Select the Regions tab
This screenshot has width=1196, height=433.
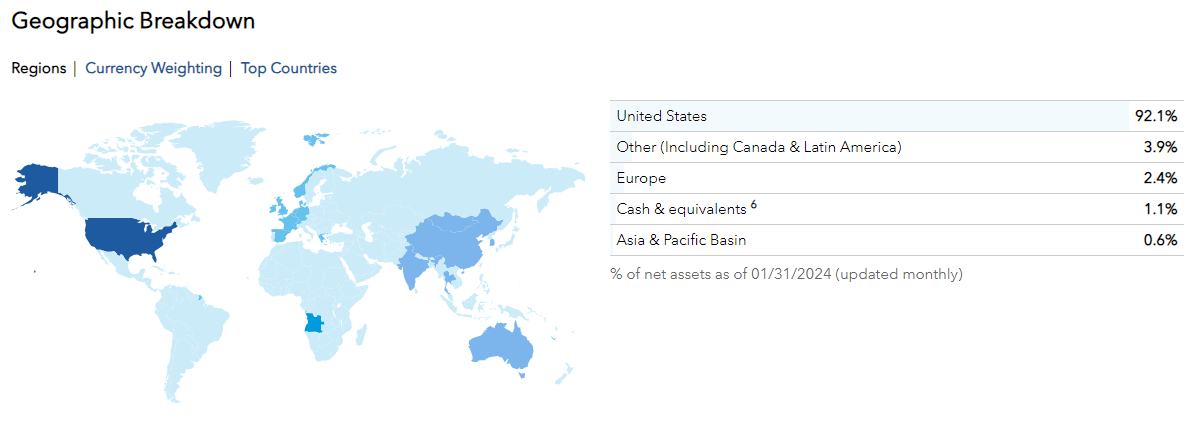point(38,69)
